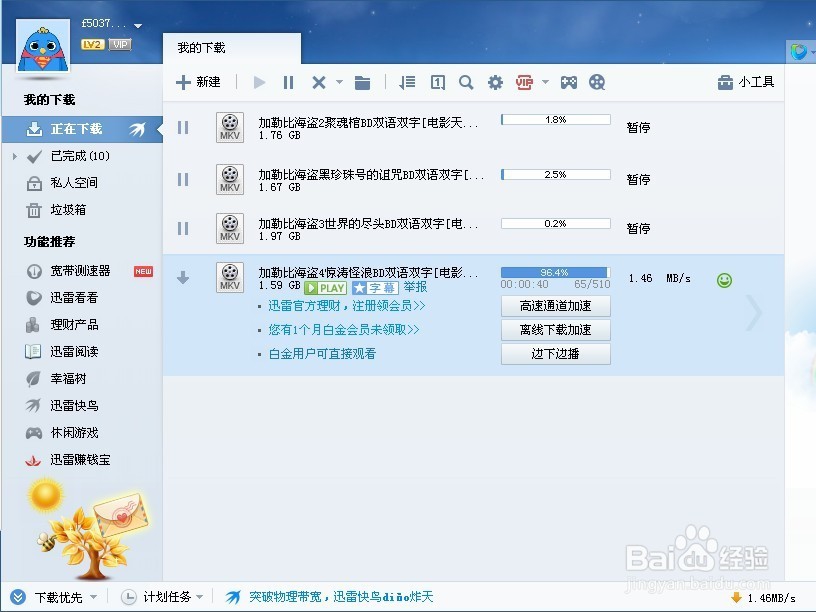The image size is (816, 612).
Task: Click MKV file icon of 加勒比海盗黑珍珠号的诅咒
Action: [x=230, y=180]
